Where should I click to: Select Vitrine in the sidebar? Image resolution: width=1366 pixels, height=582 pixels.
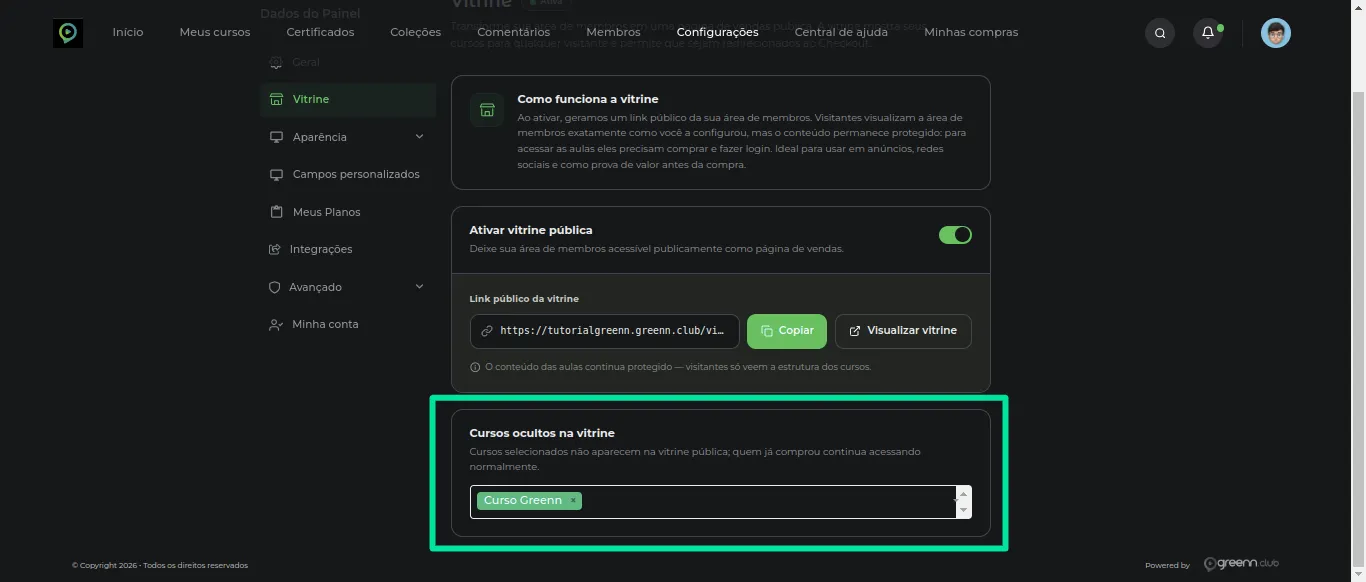[x=348, y=100]
